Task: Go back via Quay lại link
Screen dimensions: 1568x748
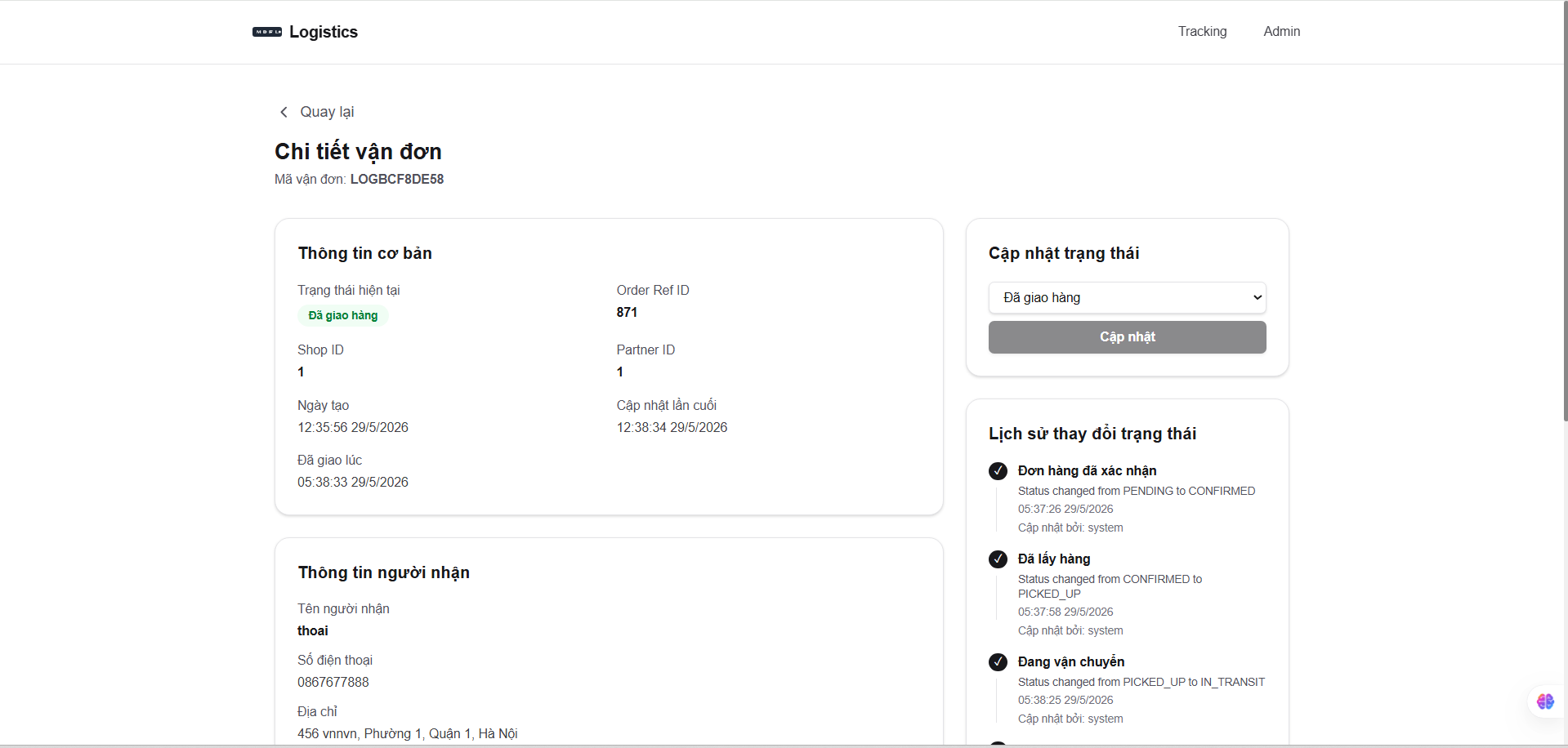Action: tap(327, 112)
